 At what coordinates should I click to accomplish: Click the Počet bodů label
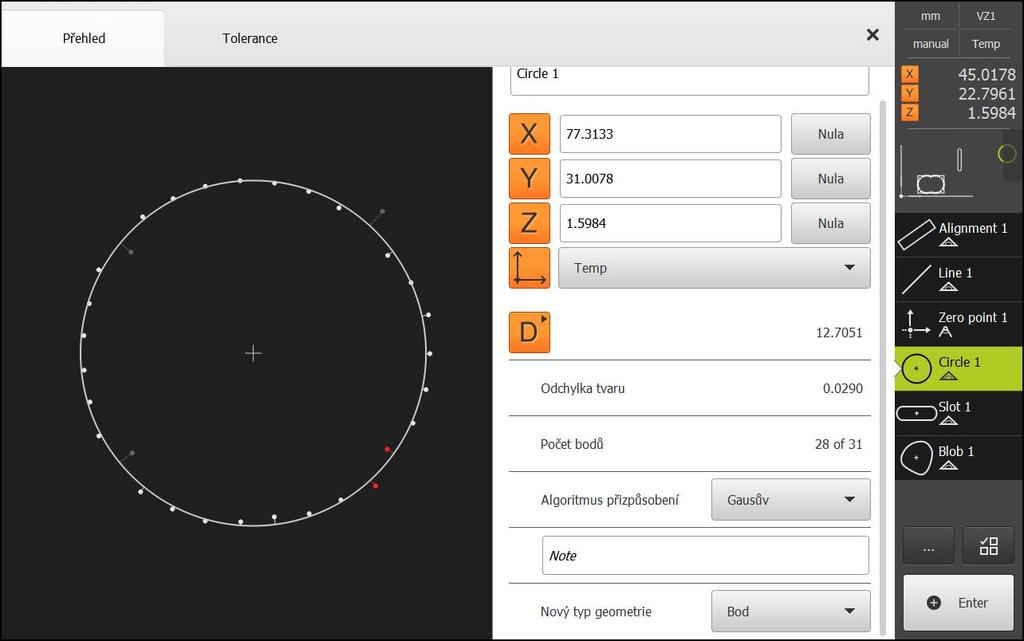click(x=571, y=444)
